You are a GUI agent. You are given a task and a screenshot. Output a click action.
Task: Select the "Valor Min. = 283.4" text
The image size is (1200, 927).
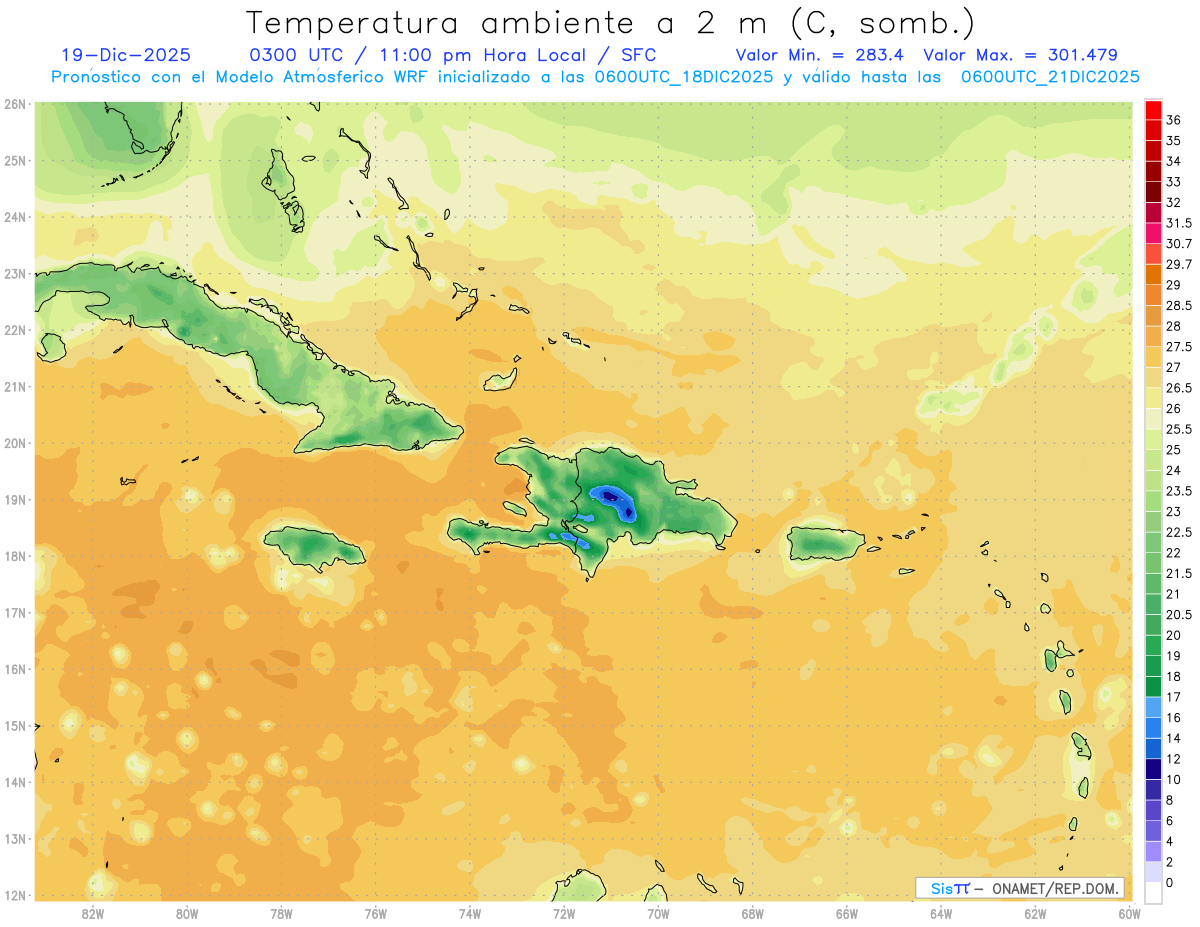click(x=820, y=55)
